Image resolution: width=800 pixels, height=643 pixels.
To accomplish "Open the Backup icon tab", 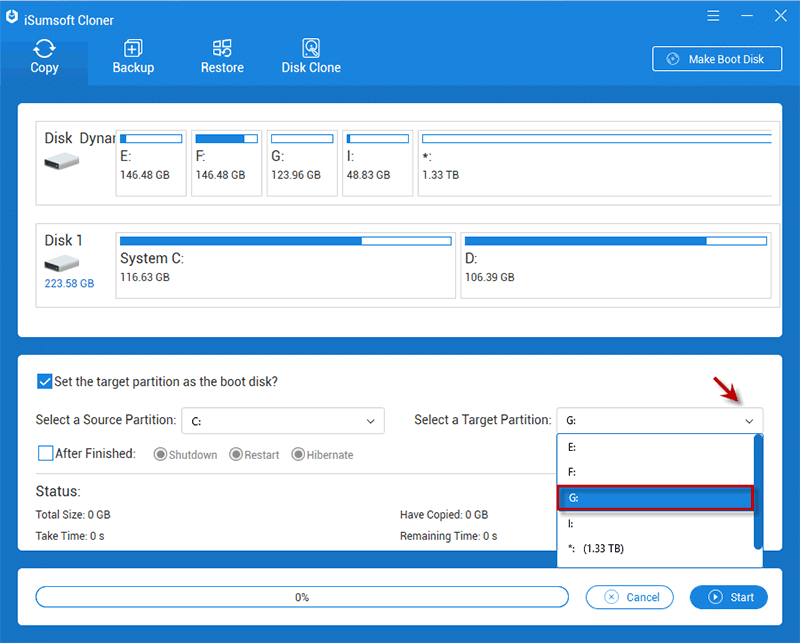I will click(x=133, y=49).
